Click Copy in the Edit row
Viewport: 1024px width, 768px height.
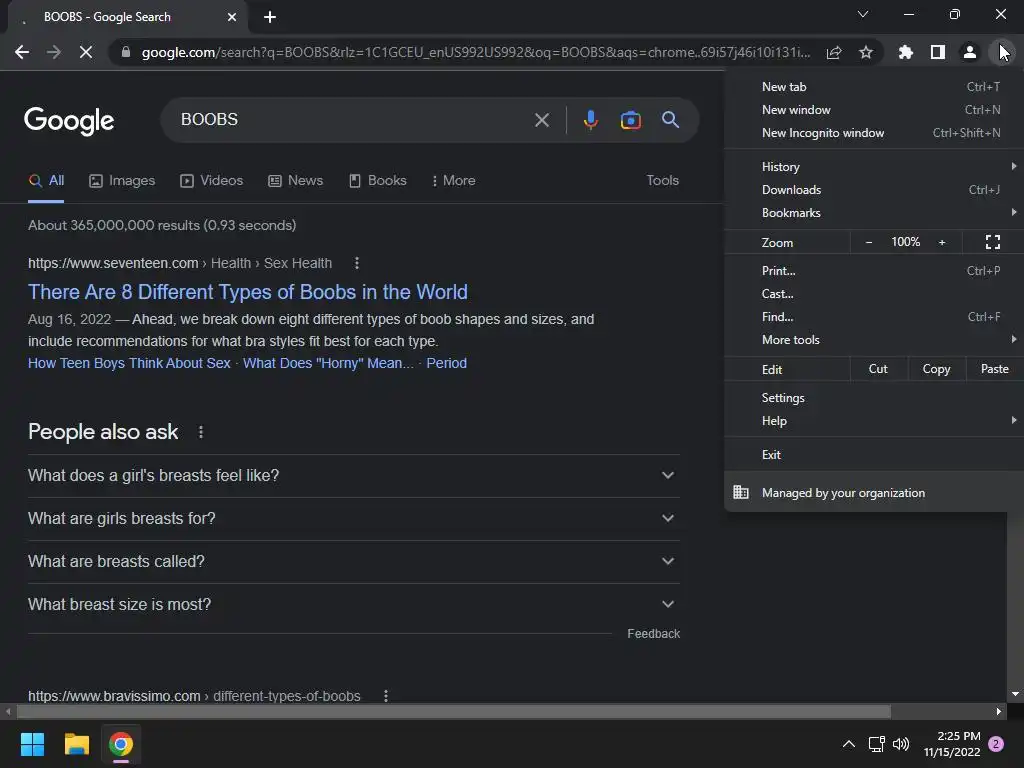[x=936, y=369]
